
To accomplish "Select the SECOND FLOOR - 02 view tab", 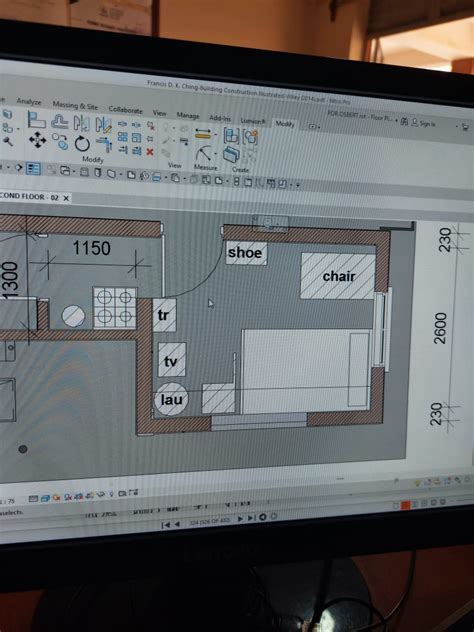I will 29,197.
